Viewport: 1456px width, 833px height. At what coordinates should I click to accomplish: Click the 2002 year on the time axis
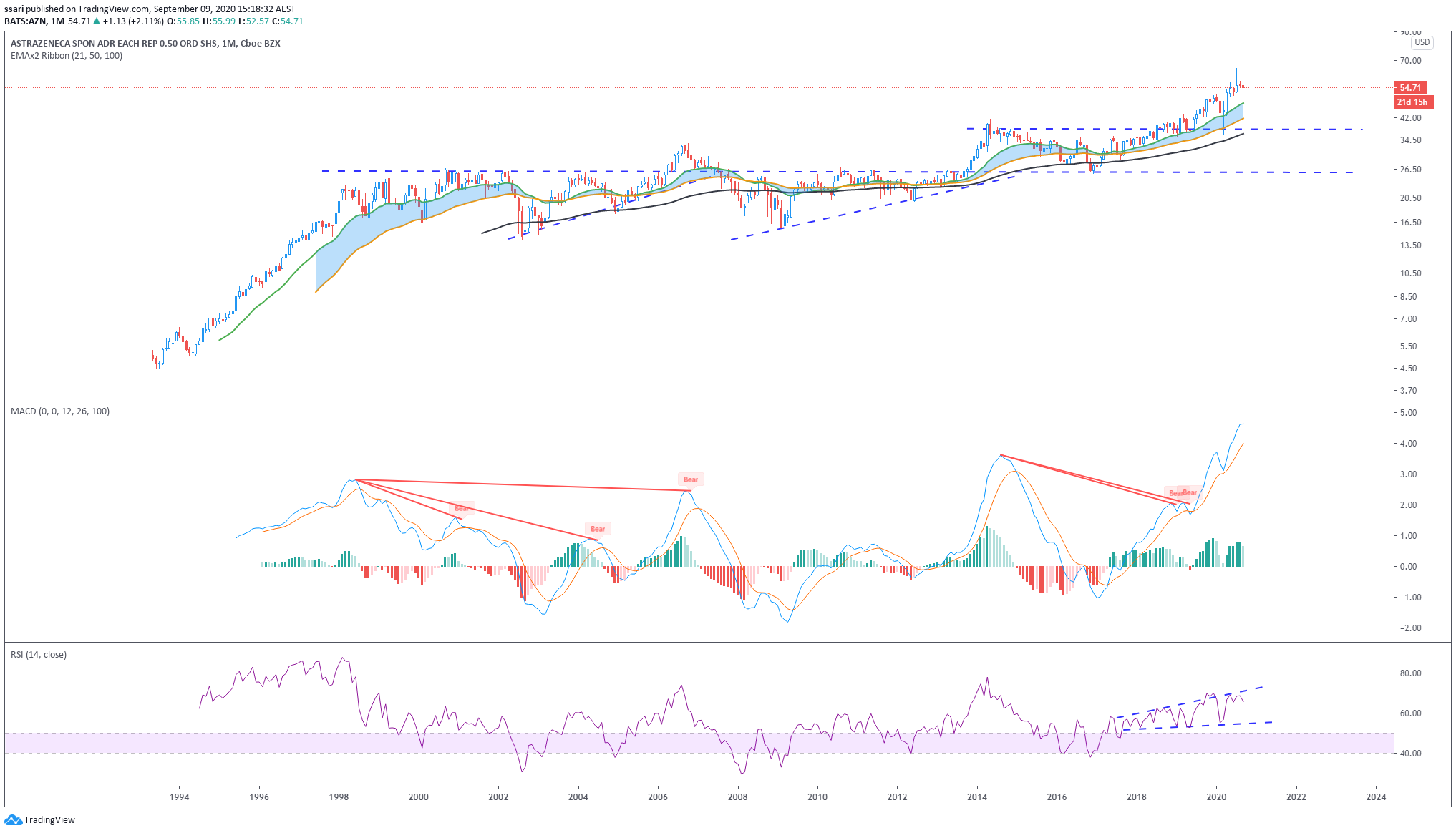click(x=499, y=797)
